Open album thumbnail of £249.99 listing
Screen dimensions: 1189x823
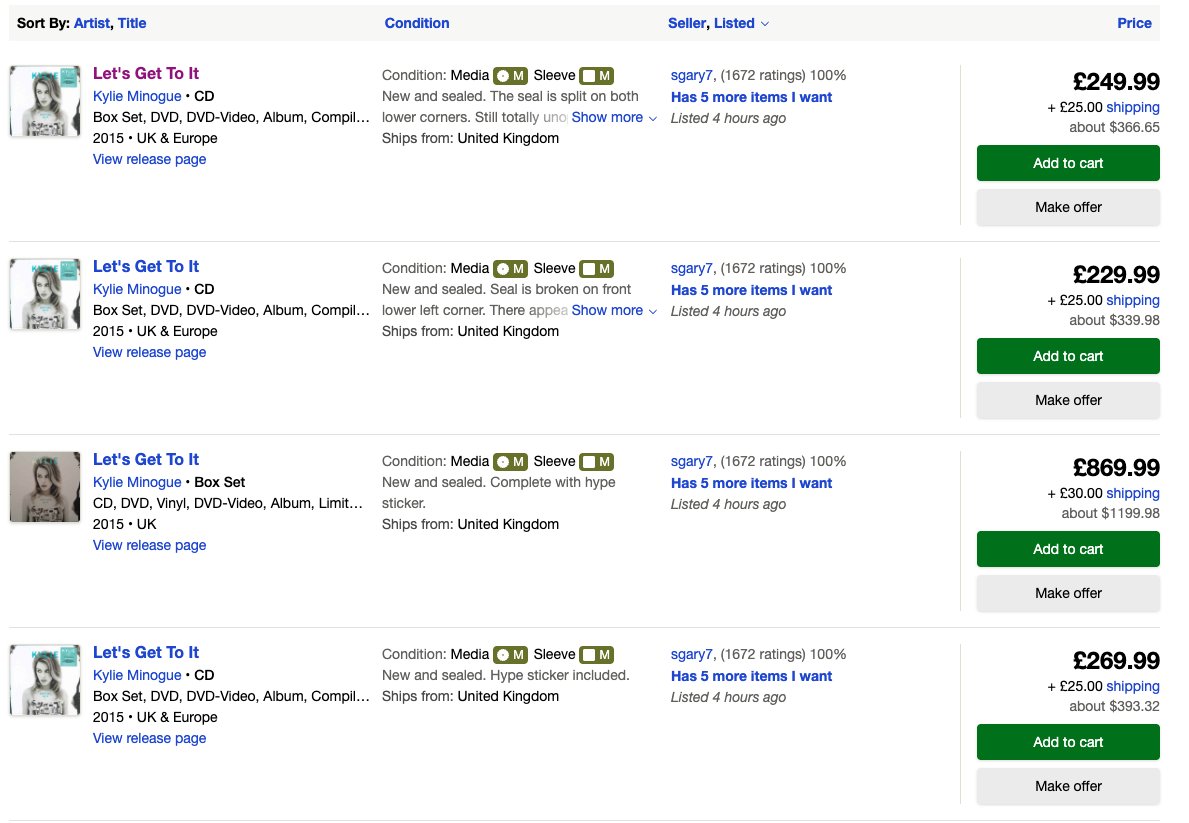[45, 101]
